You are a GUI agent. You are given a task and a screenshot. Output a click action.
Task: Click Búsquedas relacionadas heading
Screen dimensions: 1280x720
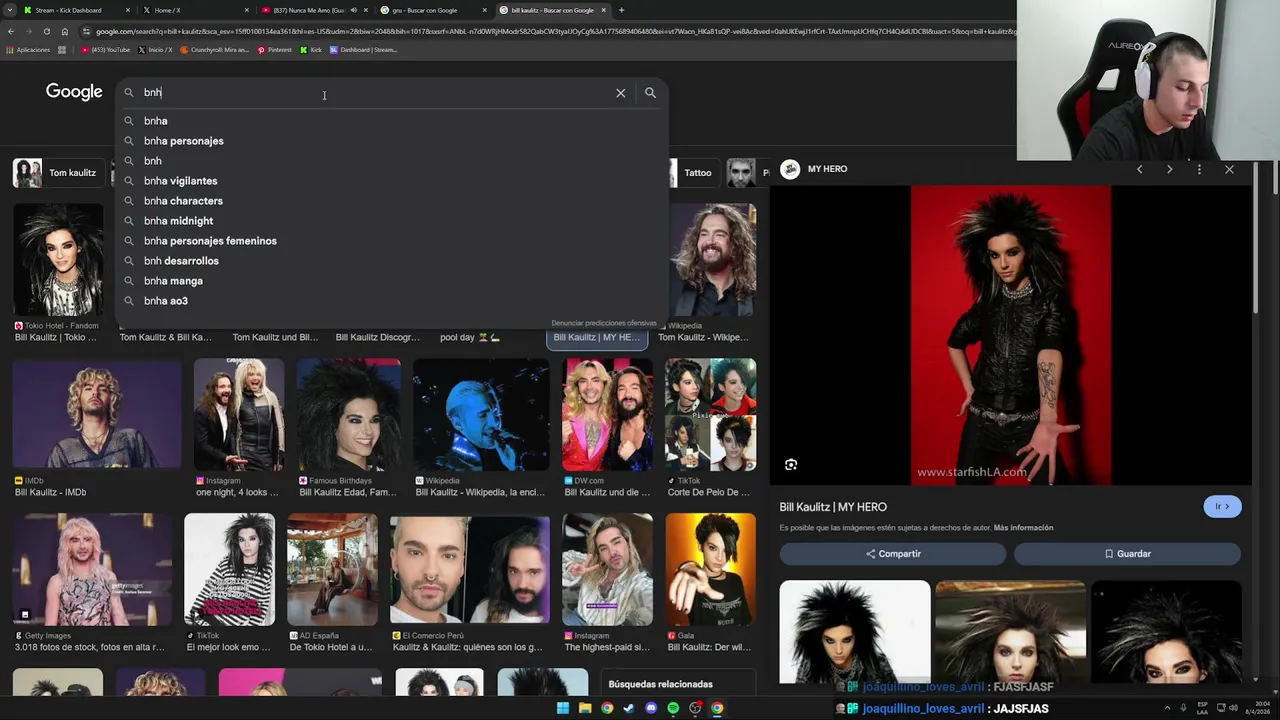tap(660, 684)
